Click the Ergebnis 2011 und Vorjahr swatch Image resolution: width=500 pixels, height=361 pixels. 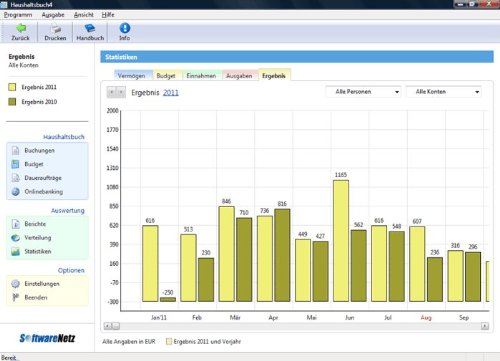[169, 341]
